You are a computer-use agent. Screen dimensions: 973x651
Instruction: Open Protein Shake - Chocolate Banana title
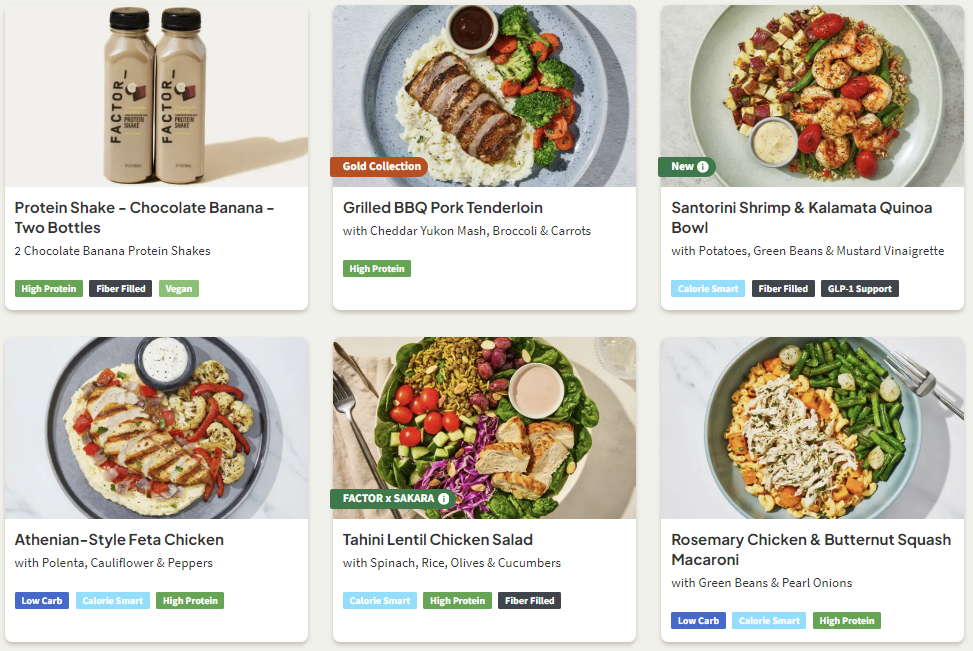pyautogui.click(x=144, y=217)
